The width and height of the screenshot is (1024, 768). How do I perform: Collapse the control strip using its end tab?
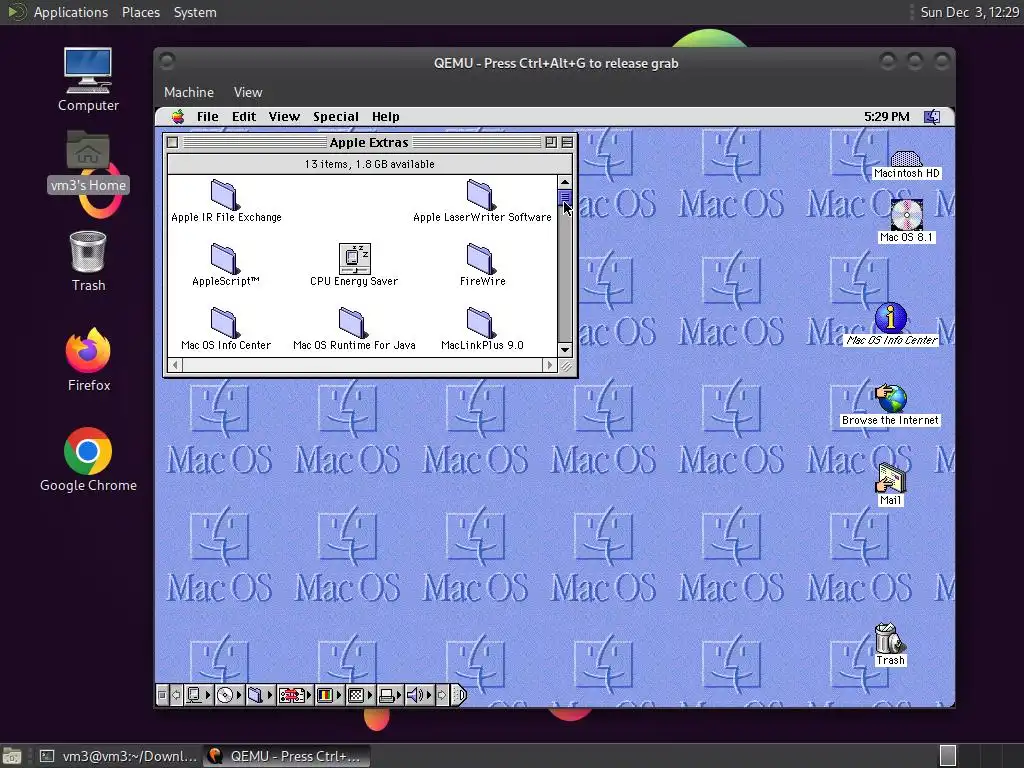click(x=460, y=695)
